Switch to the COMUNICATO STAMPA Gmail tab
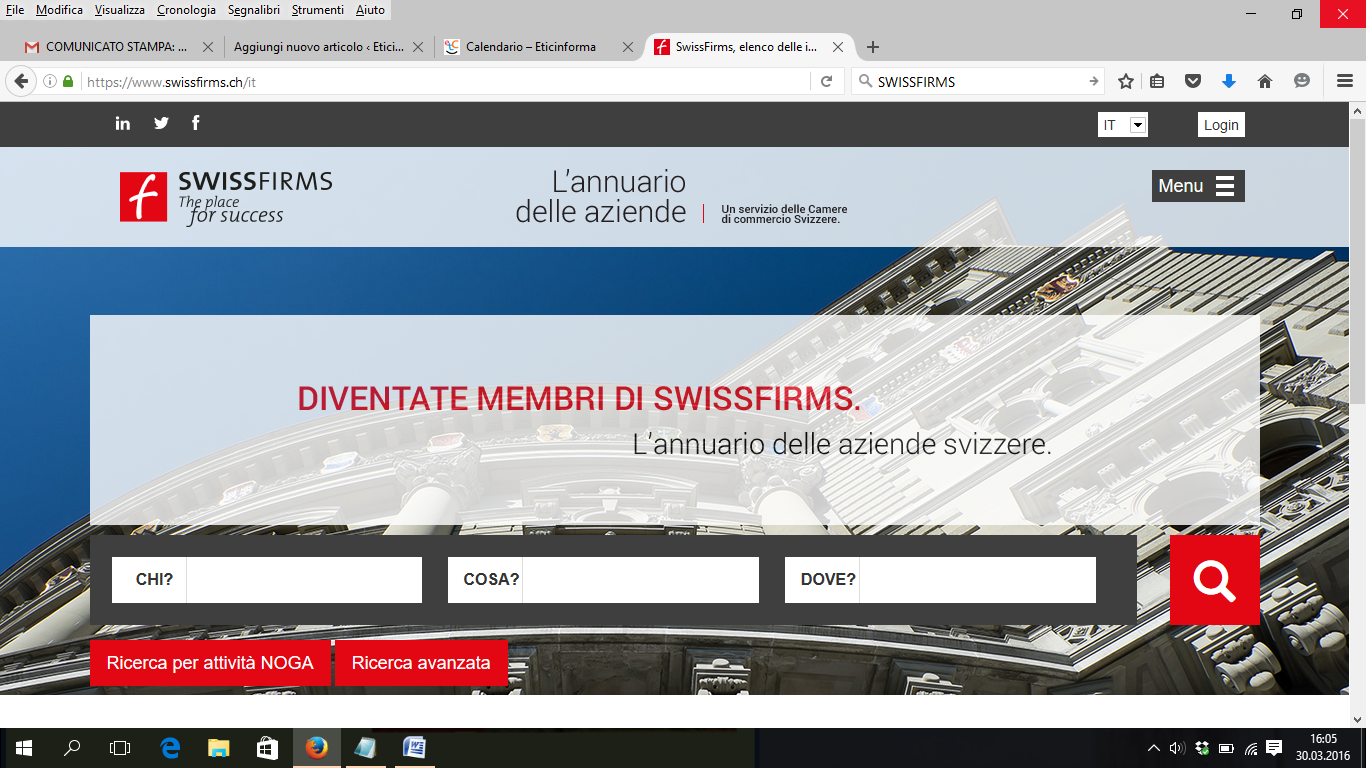The image size is (1366, 768). coord(118,47)
